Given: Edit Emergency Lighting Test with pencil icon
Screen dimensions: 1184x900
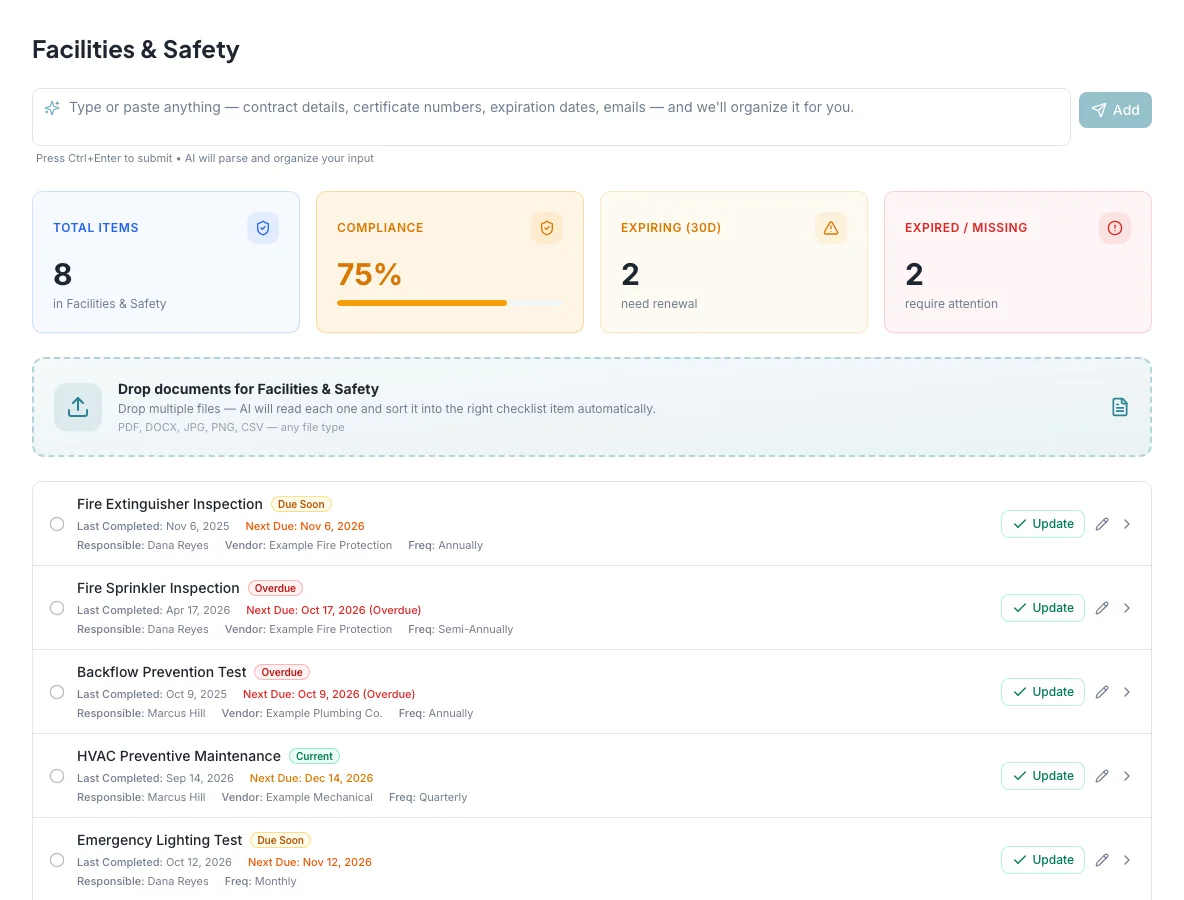Looking at the screenshot, I should click(x=1102, y=860).
